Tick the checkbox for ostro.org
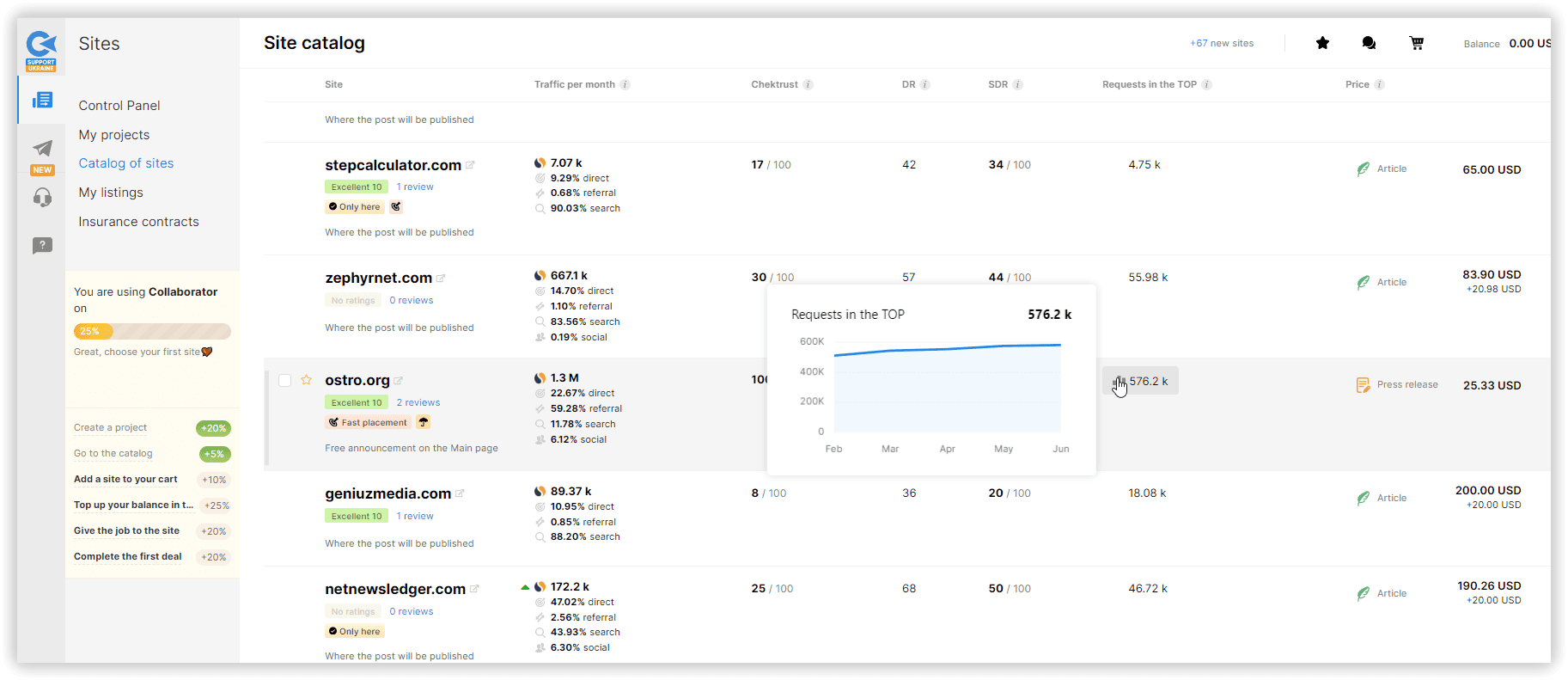Image resolution: width=1568 pixels, height=680 pixels. [284, 380]
